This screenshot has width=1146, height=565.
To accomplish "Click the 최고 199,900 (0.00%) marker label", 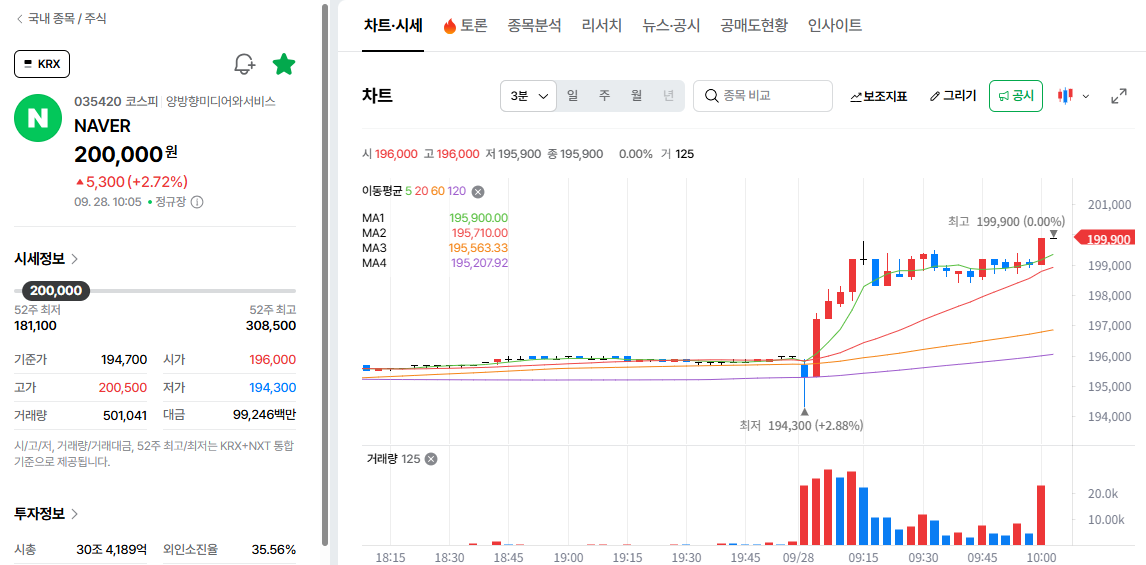I will pyautogui.click(x=1006, y=221).
